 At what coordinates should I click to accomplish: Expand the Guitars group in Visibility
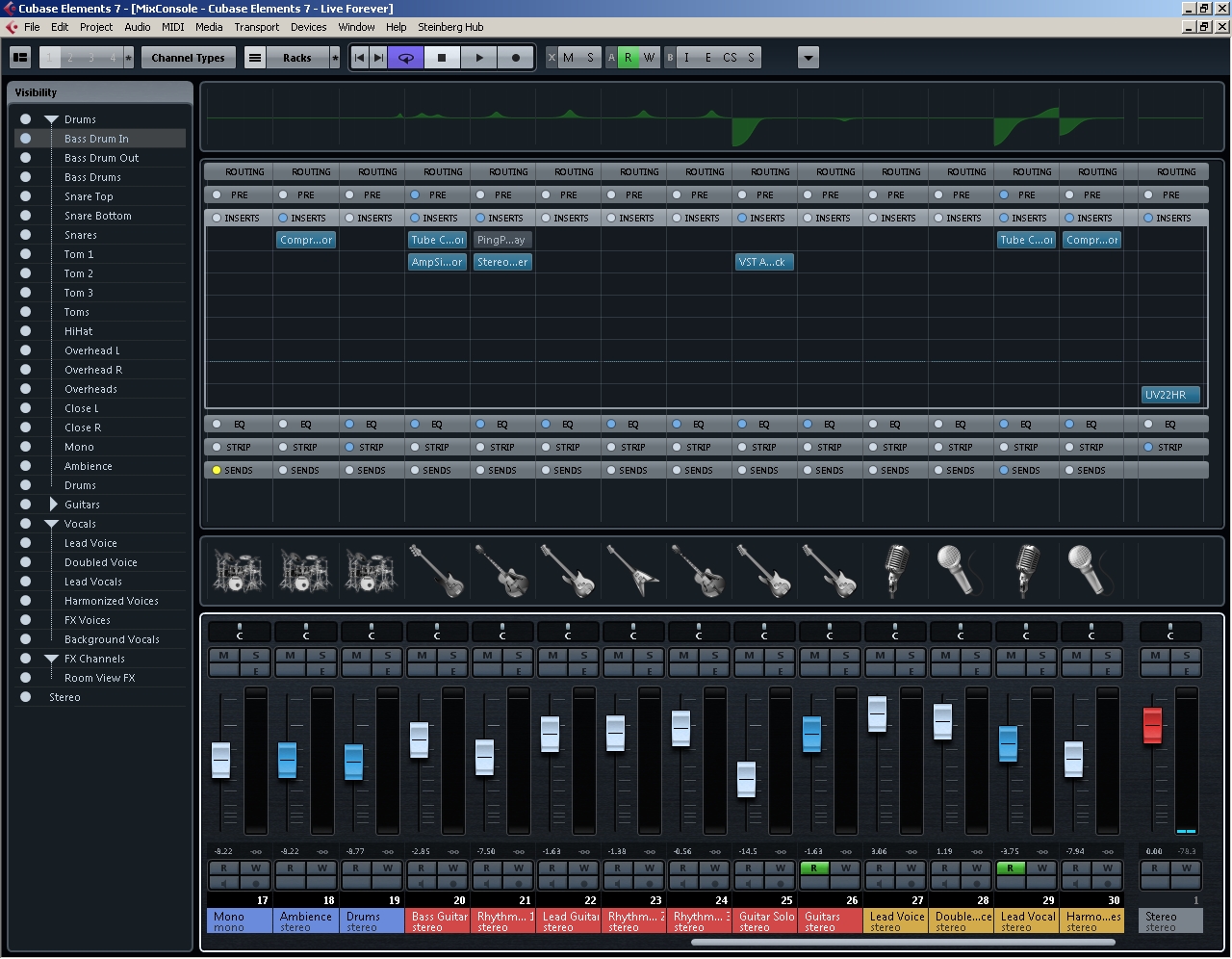[x=53, y=505]
